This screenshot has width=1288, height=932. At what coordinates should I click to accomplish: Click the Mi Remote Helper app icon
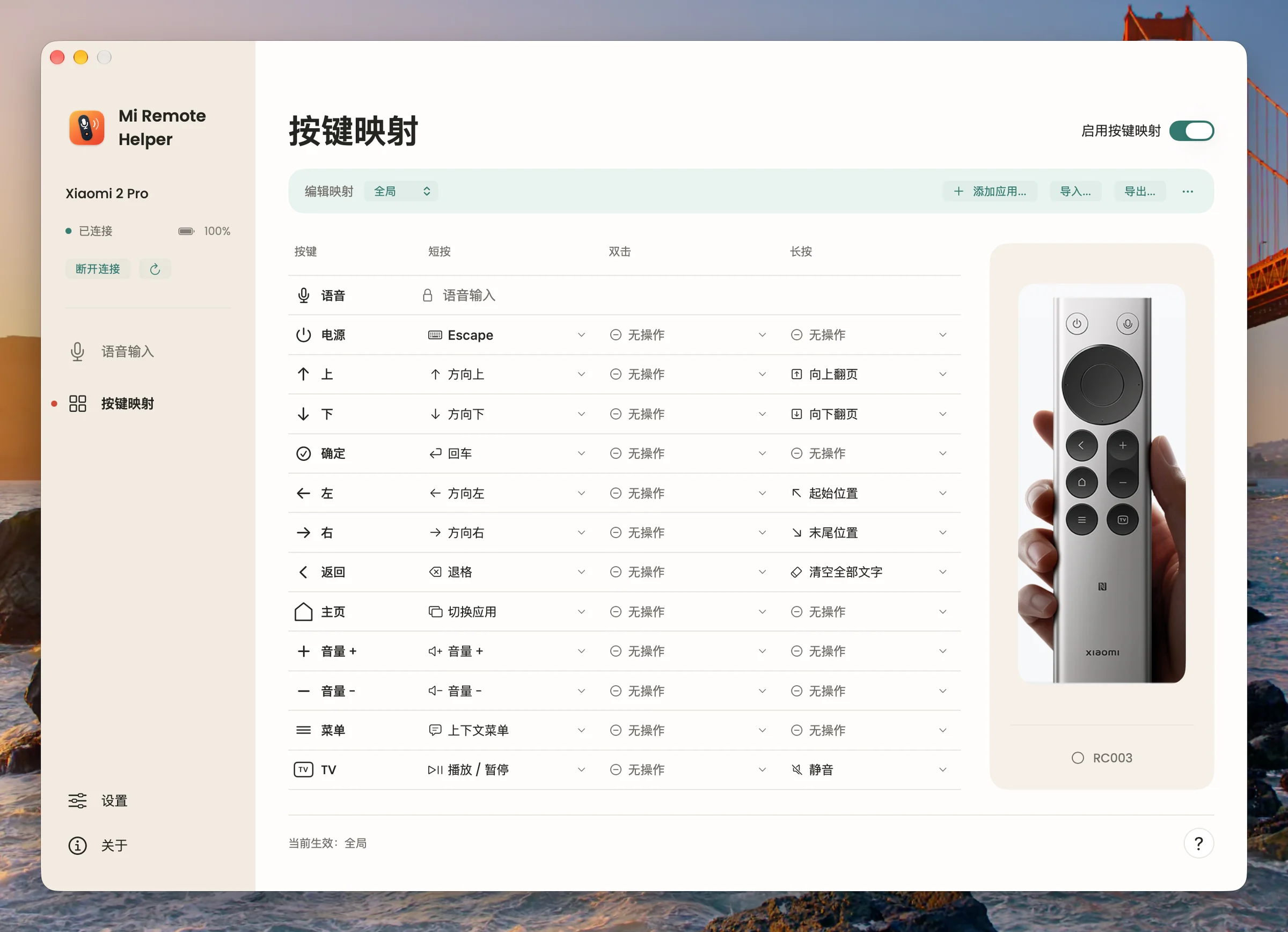(86, 127)
